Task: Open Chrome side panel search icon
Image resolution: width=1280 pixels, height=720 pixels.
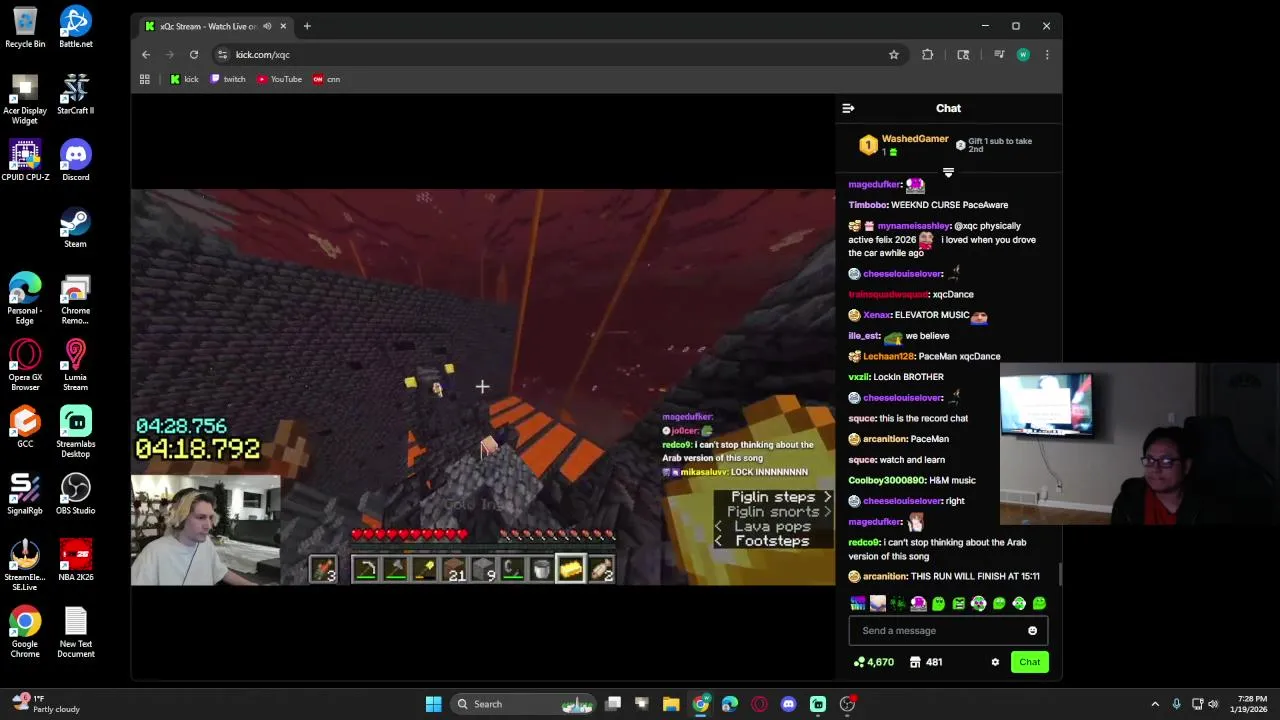Action: (963, 55)
